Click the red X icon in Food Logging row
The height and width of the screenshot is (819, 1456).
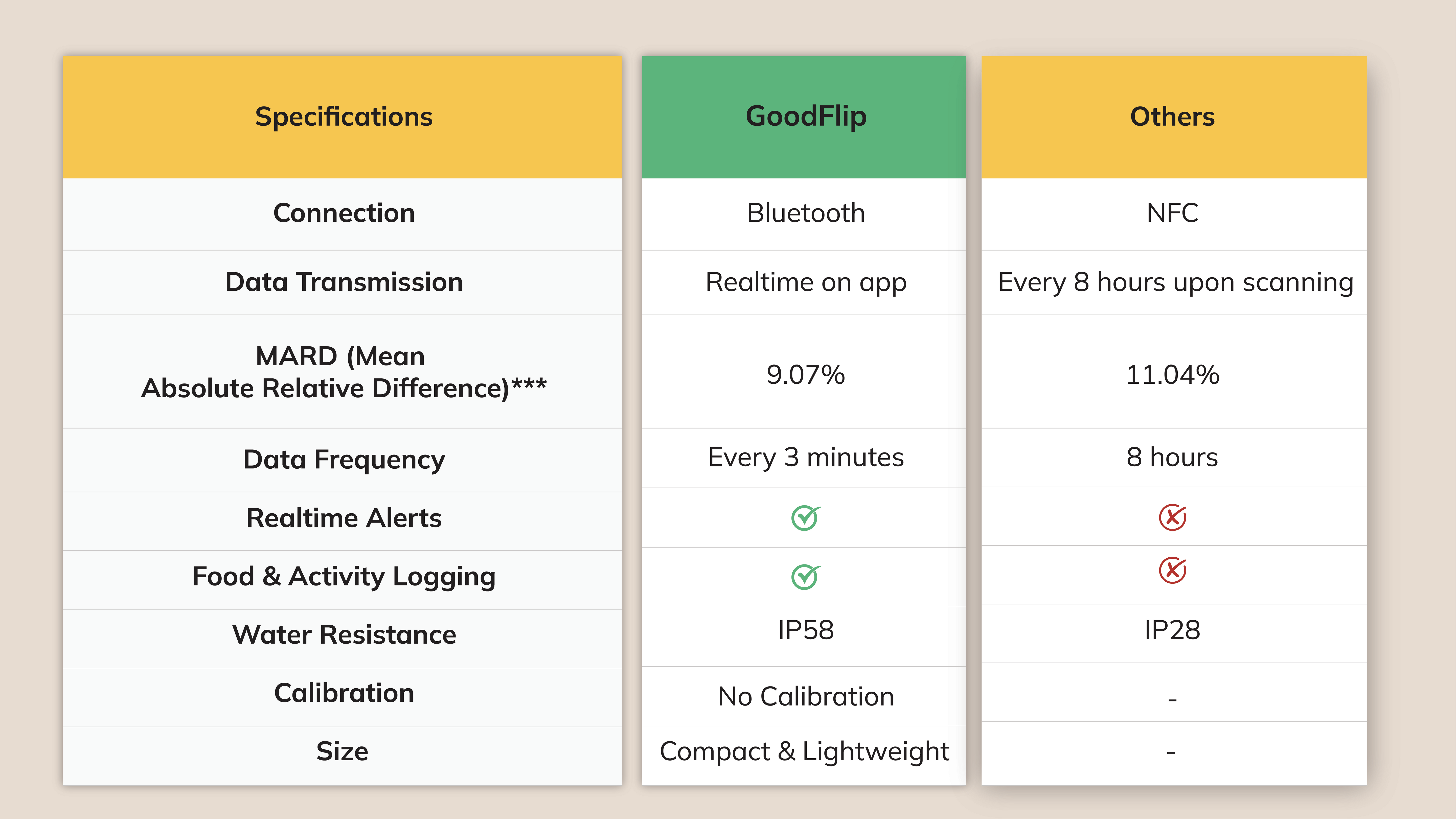tap(1172, 570)
